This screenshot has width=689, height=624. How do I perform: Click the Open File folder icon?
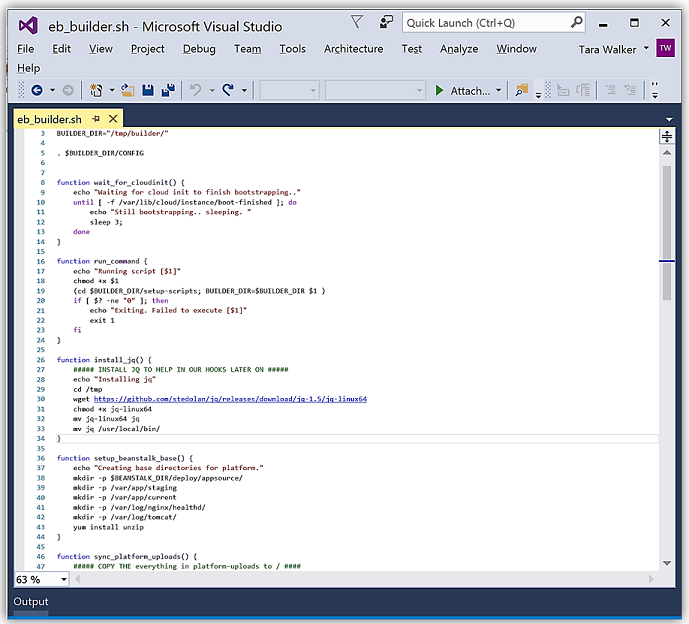[x=128, y=90]
